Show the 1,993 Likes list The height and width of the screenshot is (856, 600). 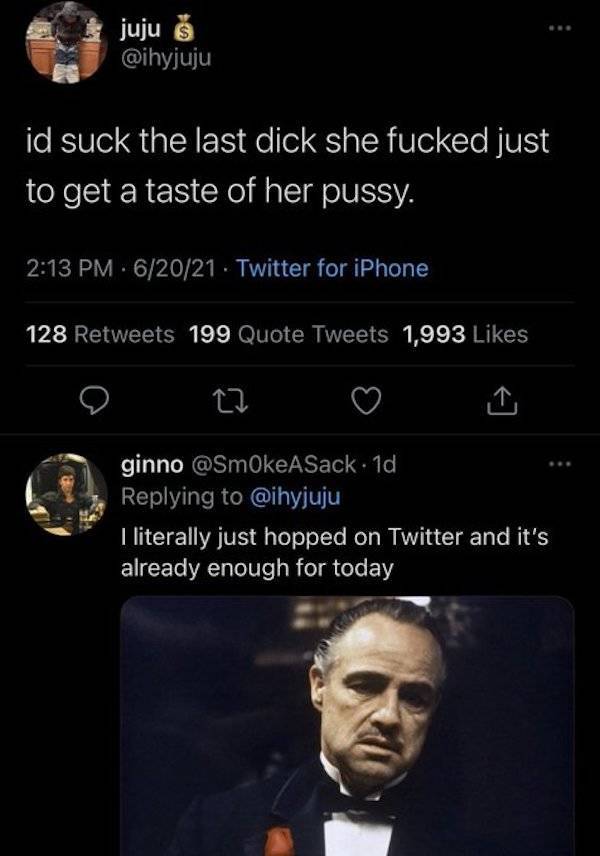tap(464, 334)
